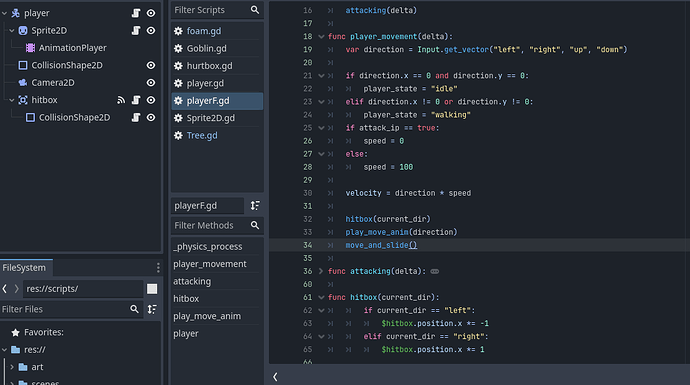Hide the hitbox's child CollisionShape2D node
Image resolution: width=690 pixels, height=385 pixels.
151,117
